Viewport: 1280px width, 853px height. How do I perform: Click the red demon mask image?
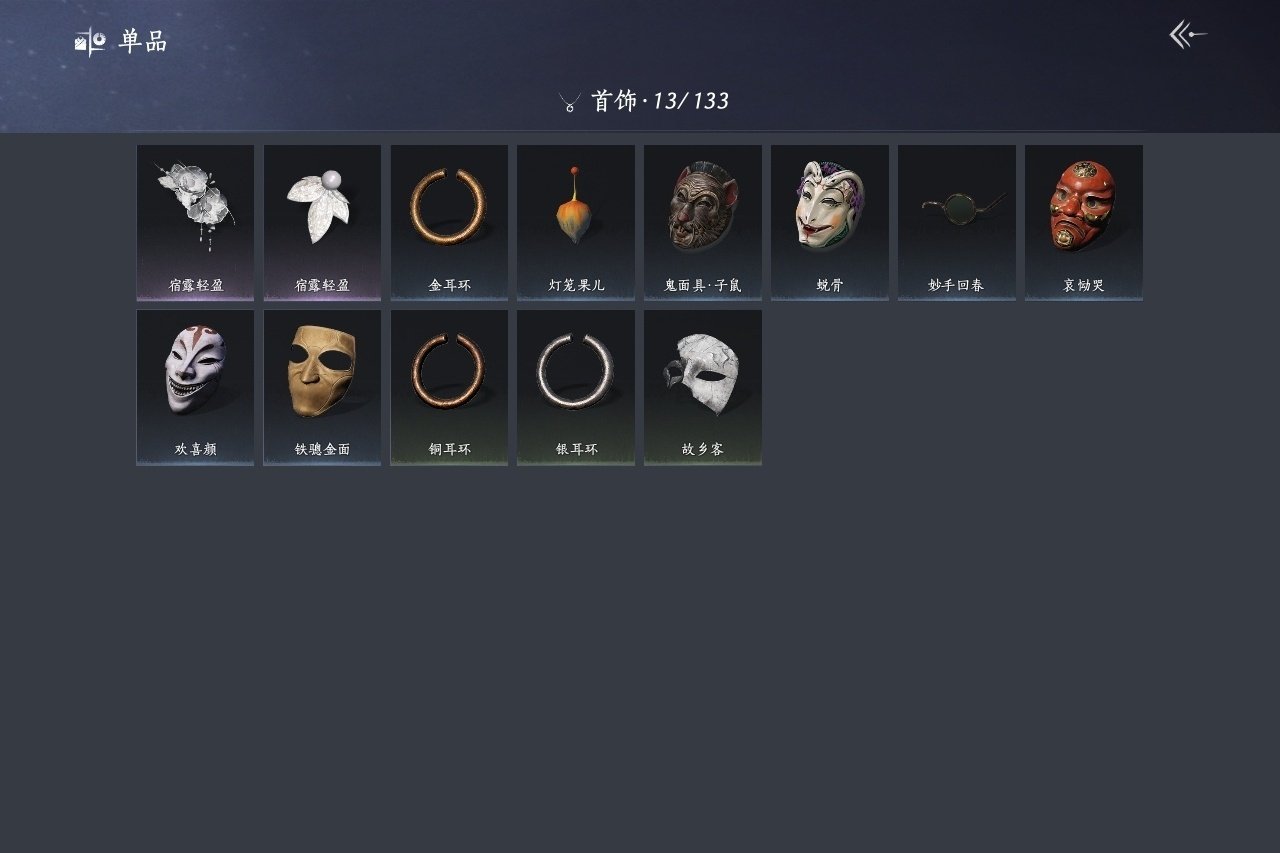(1082, 206)
